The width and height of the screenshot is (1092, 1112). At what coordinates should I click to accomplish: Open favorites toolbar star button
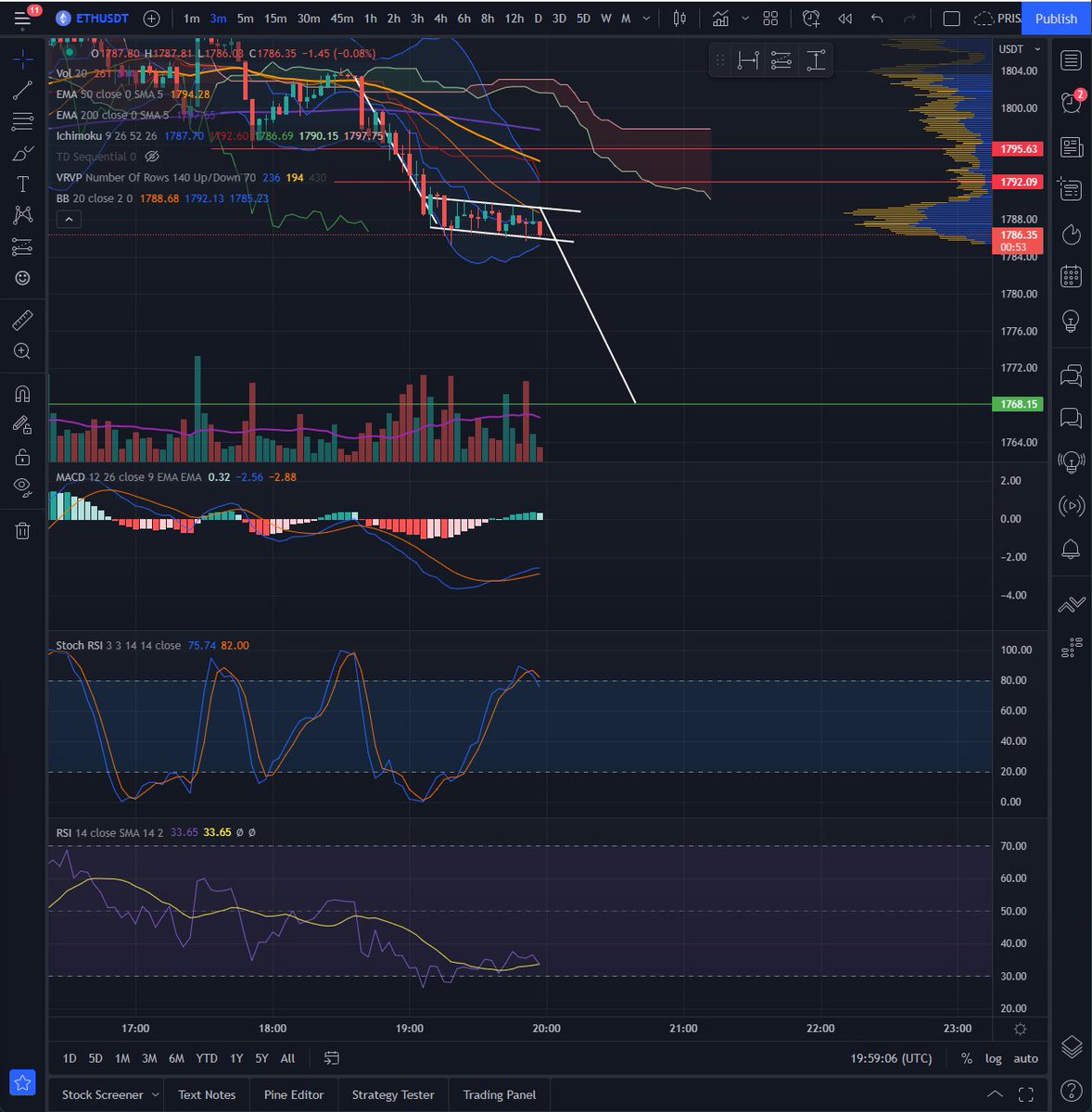coord(23,1081)
